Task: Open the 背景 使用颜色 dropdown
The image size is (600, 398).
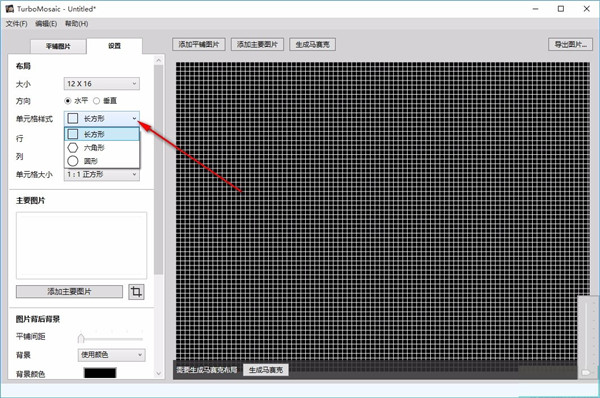Action: [111, 355]
